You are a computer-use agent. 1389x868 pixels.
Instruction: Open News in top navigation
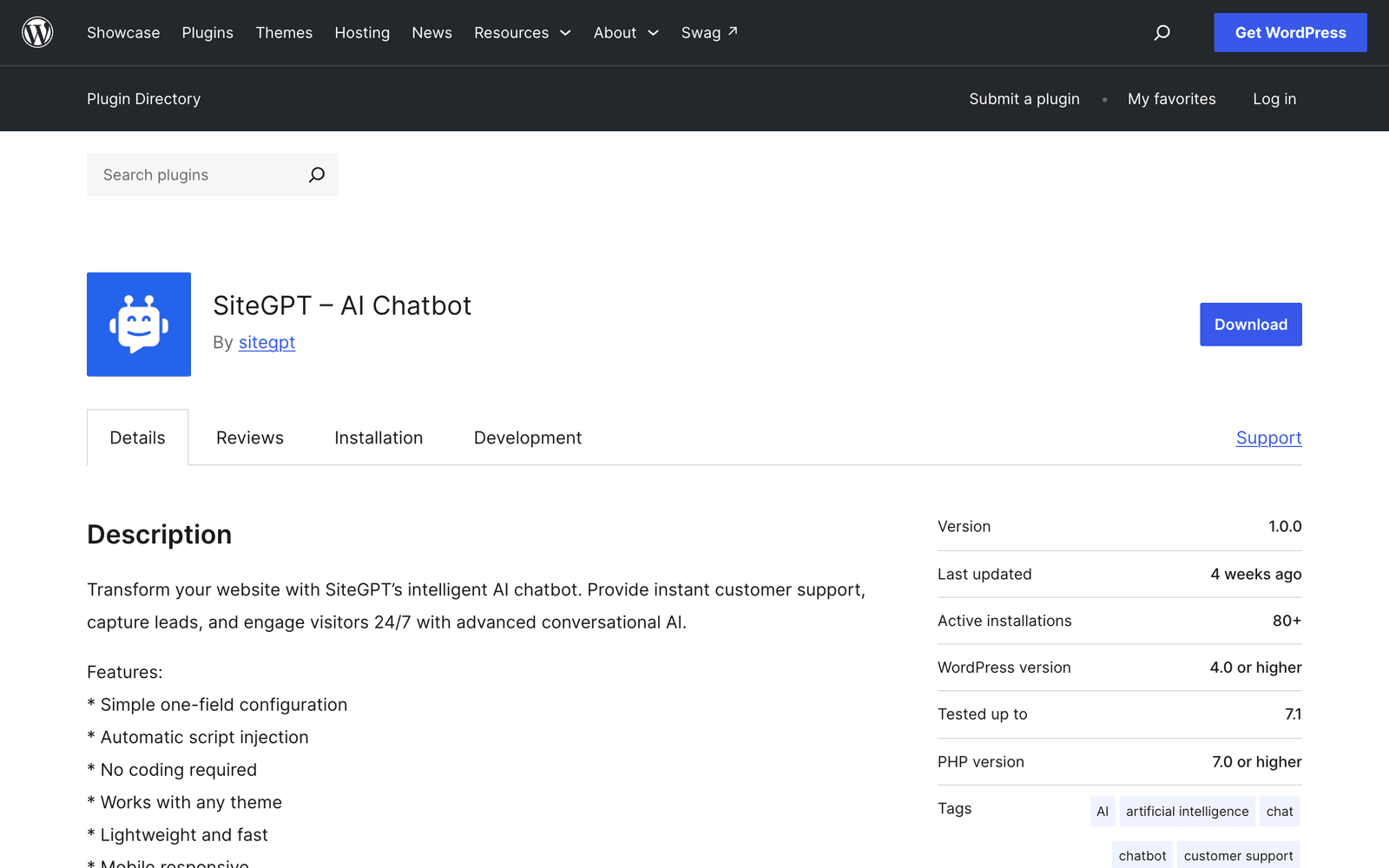431,32
